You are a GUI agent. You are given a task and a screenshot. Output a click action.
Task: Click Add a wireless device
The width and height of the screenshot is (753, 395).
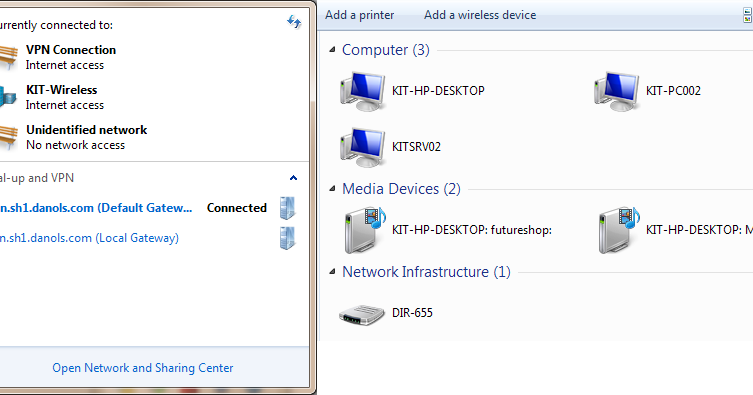480,15
